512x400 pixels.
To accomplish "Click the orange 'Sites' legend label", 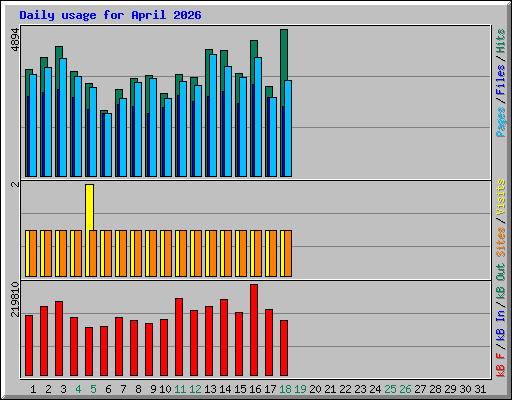I will click(x=501, y=242).
